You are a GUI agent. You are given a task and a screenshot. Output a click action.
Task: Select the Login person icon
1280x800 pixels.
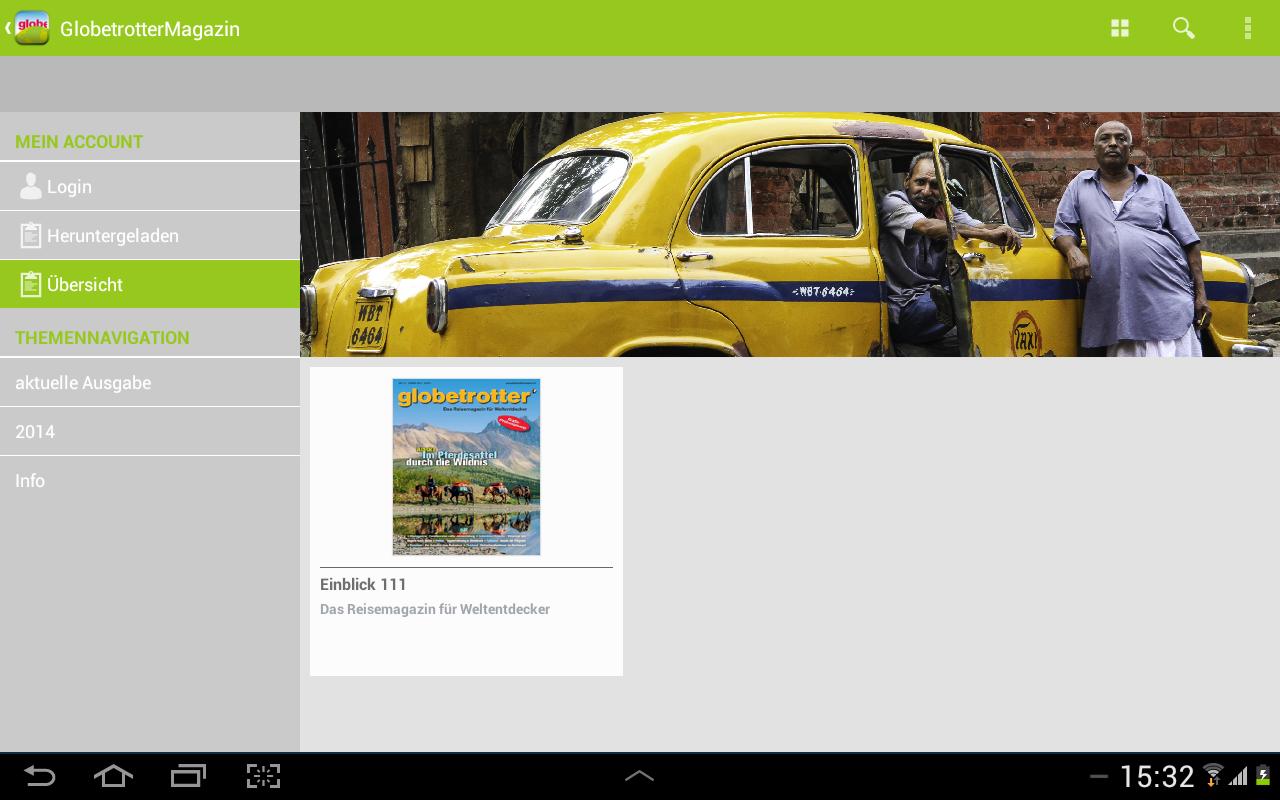[31, 186]
